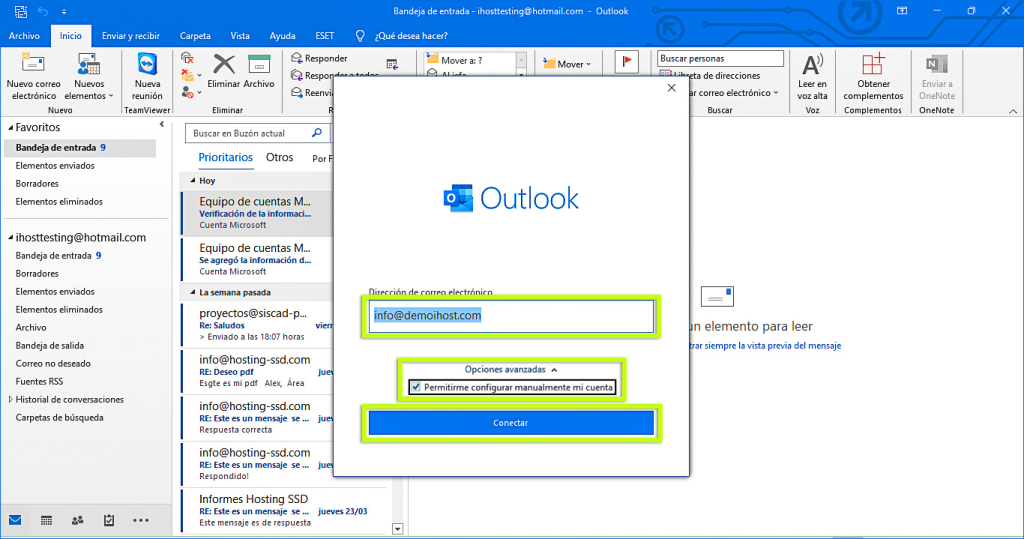Click the Eliminar message icon
The width and height of the screenshot is (1024, 539).
coord(224,66)
